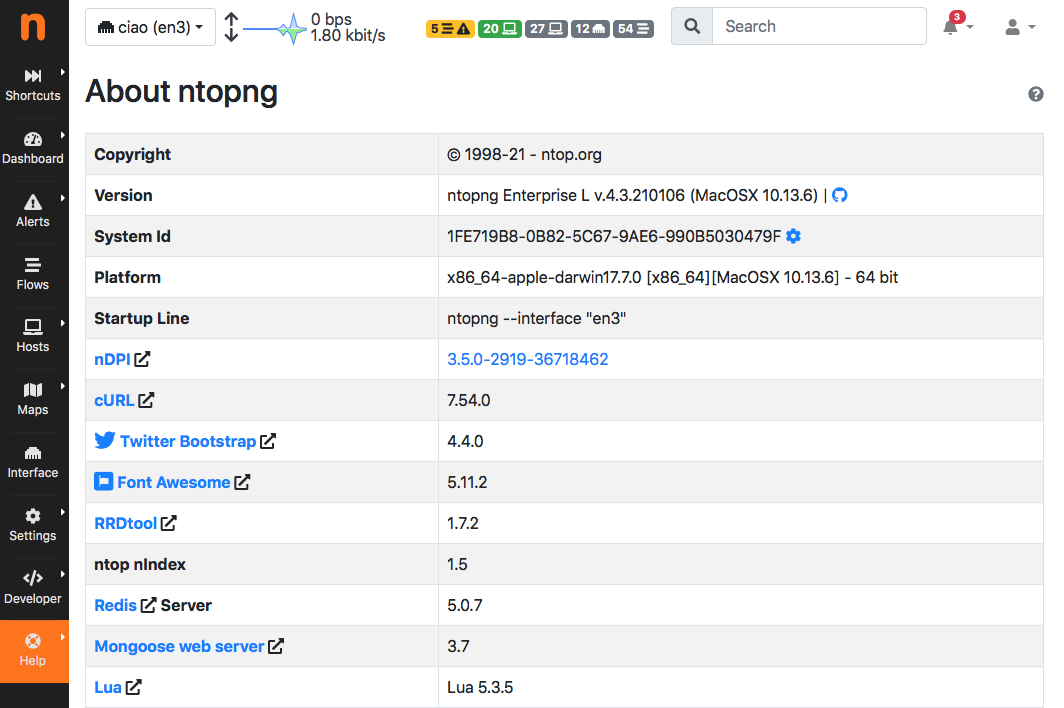
Task: Click the Font Awesome flag icon
Action: 103,482
